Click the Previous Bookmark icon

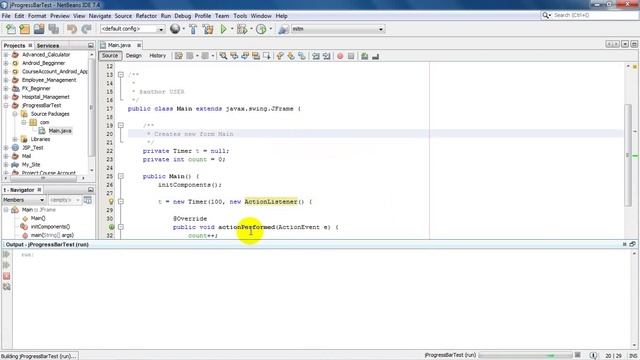(x=280, y=56)
